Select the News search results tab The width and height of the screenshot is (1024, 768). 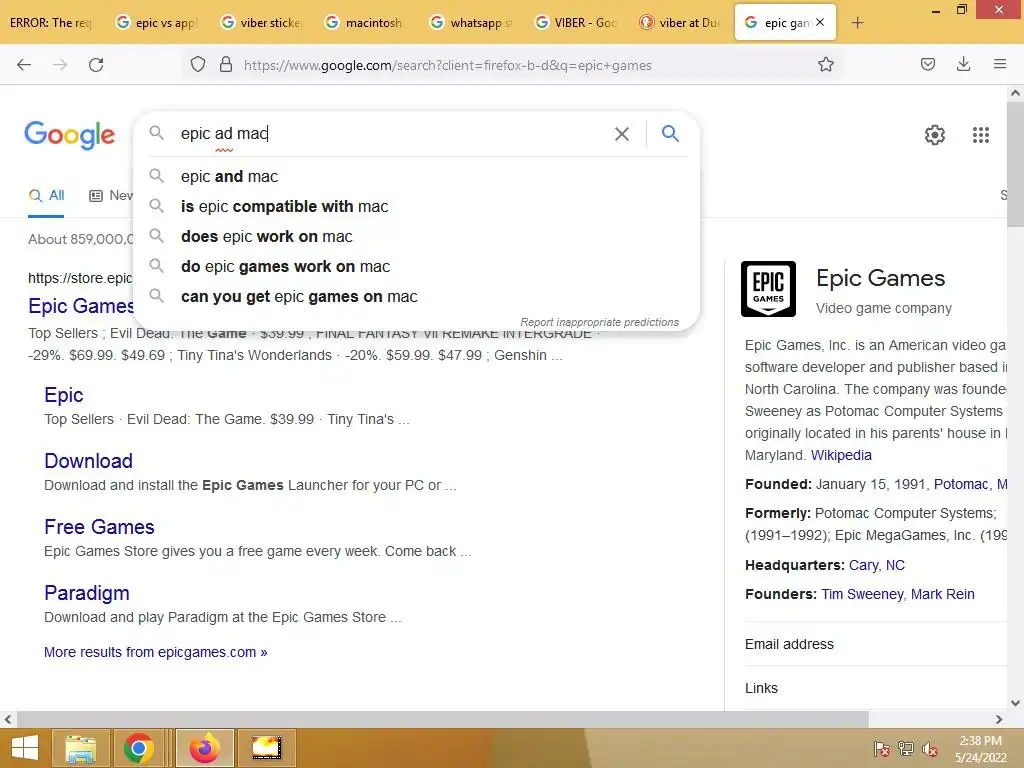111,195
